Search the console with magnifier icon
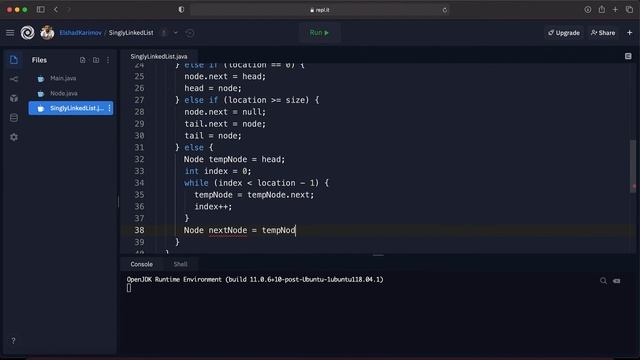This screenshot has height=360, width=640. coord(603,280)
